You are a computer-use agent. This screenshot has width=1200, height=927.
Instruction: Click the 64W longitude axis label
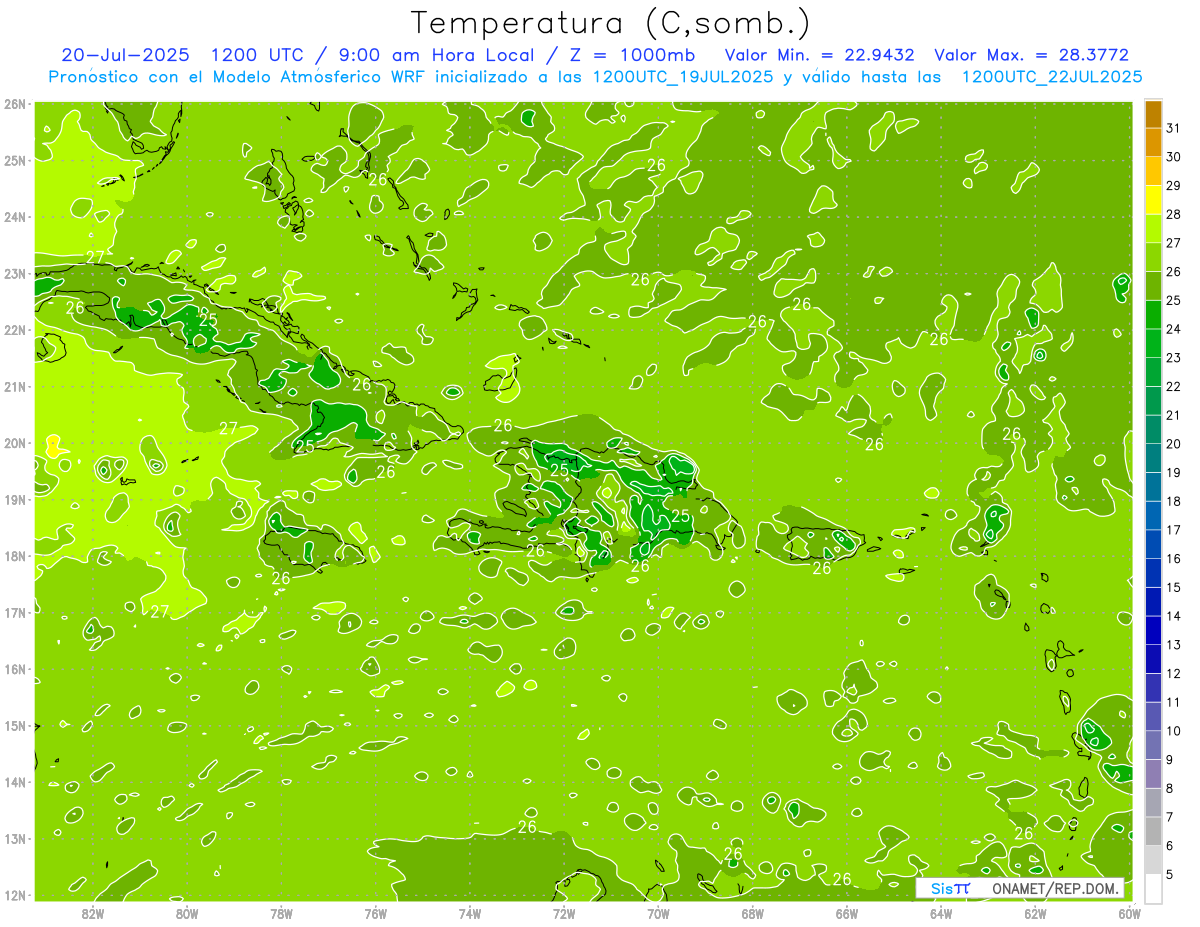[x=940, y=913]
